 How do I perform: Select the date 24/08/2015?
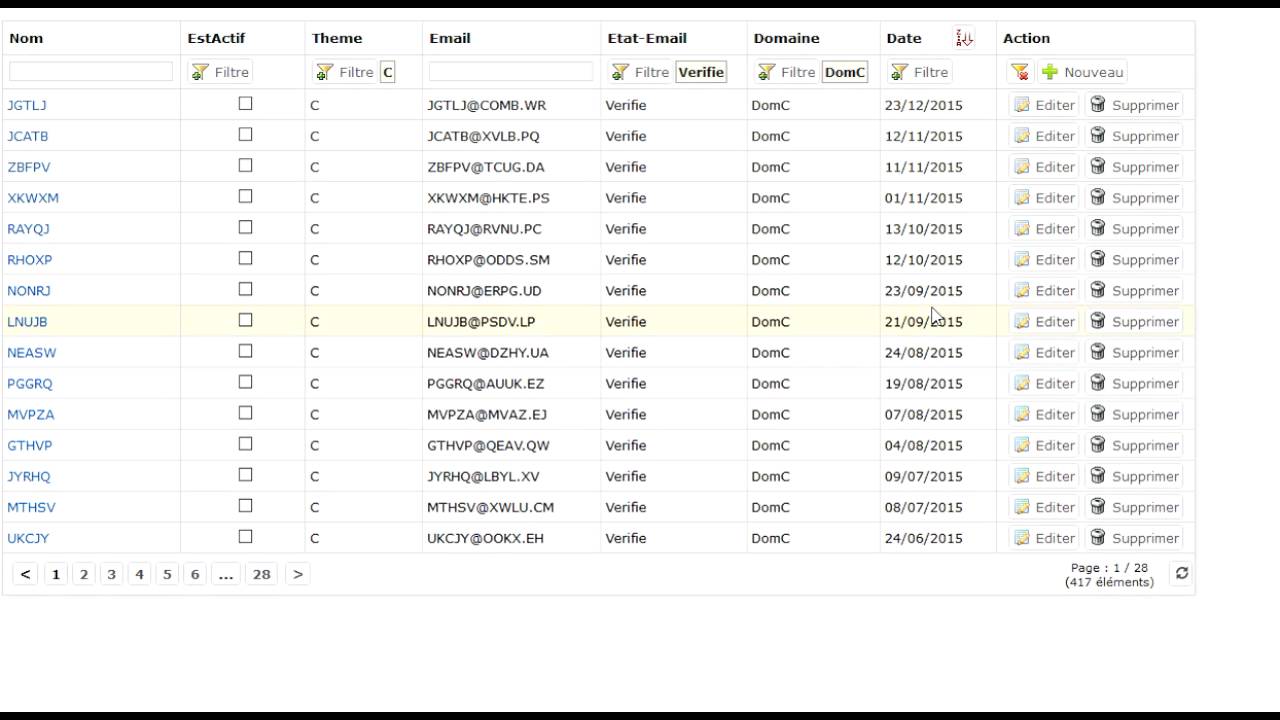point(924,353)
